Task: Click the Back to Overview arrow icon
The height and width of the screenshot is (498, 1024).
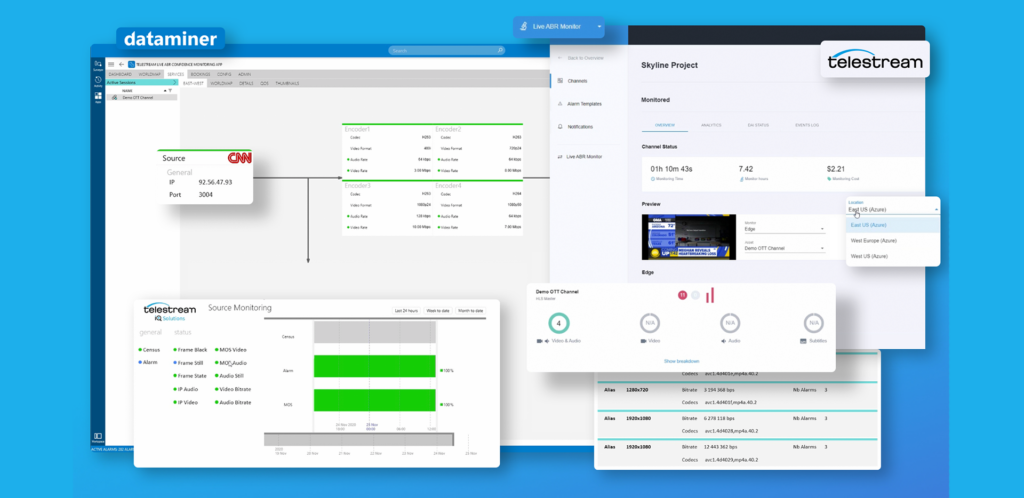Action: click(x=560, y=58)
